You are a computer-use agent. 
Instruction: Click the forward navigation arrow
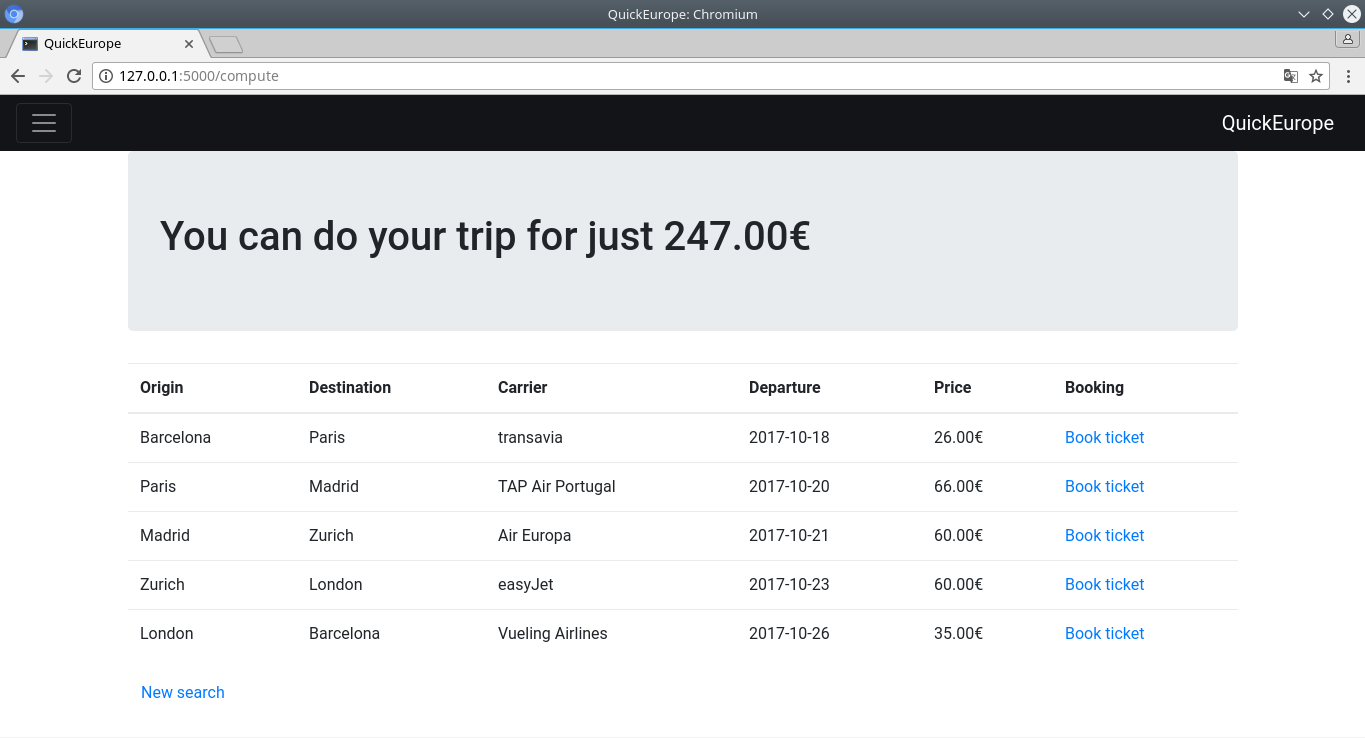45,76
